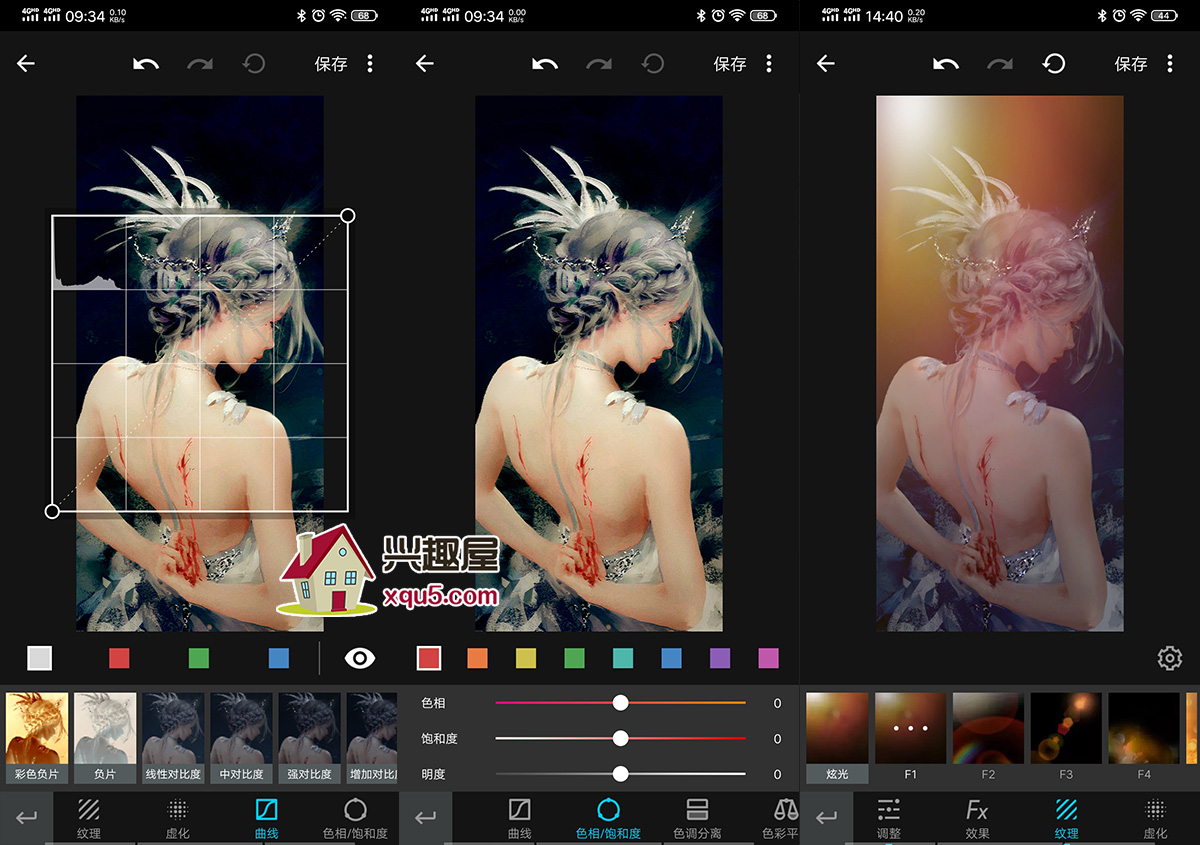Image resolution: width=1200 pixels, height=845 pixels.
Task: Reset all edits on the curves screen
Action: (x=254, y=63)
